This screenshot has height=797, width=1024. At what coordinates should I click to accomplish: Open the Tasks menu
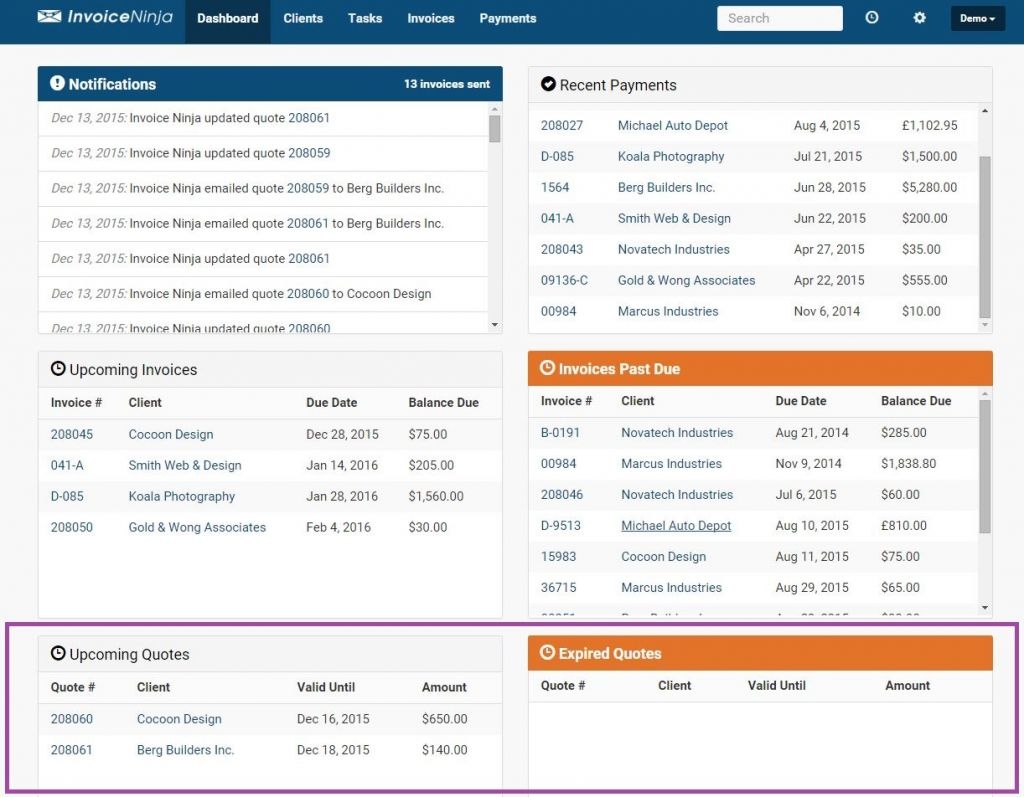pos(365,18)
